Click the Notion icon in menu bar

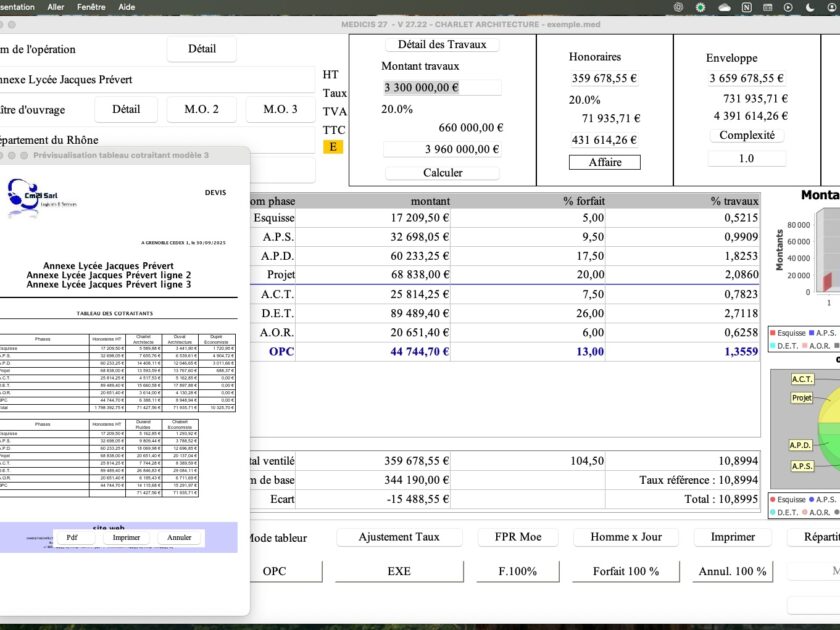(746, 8)
